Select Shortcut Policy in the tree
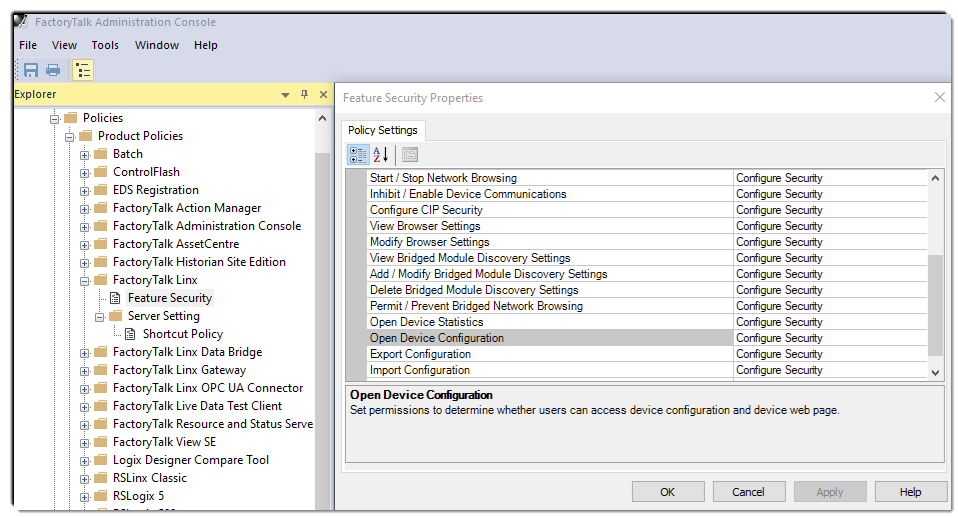This screenshot has height=517, width=958. coord(183,334)
